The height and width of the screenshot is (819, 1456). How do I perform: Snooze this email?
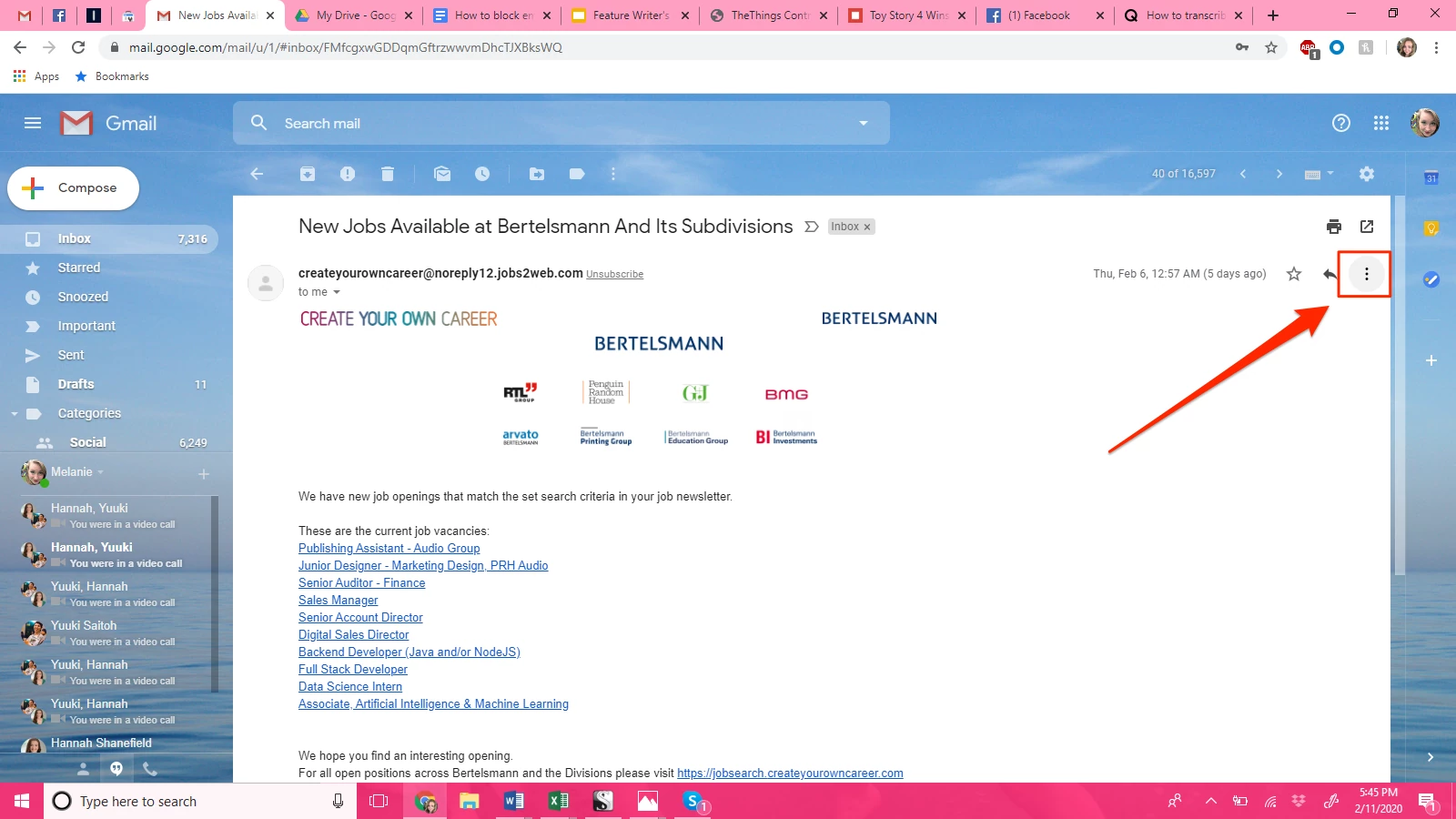click(x=482, y=174)
